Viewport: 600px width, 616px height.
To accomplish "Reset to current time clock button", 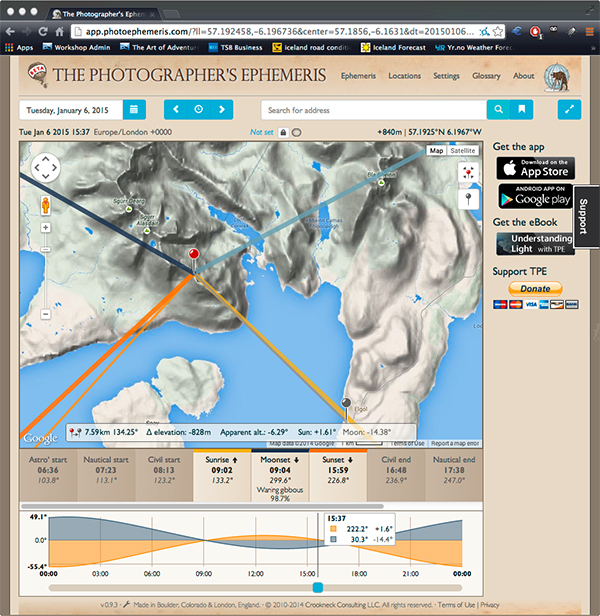I will [x=198, y=110].
